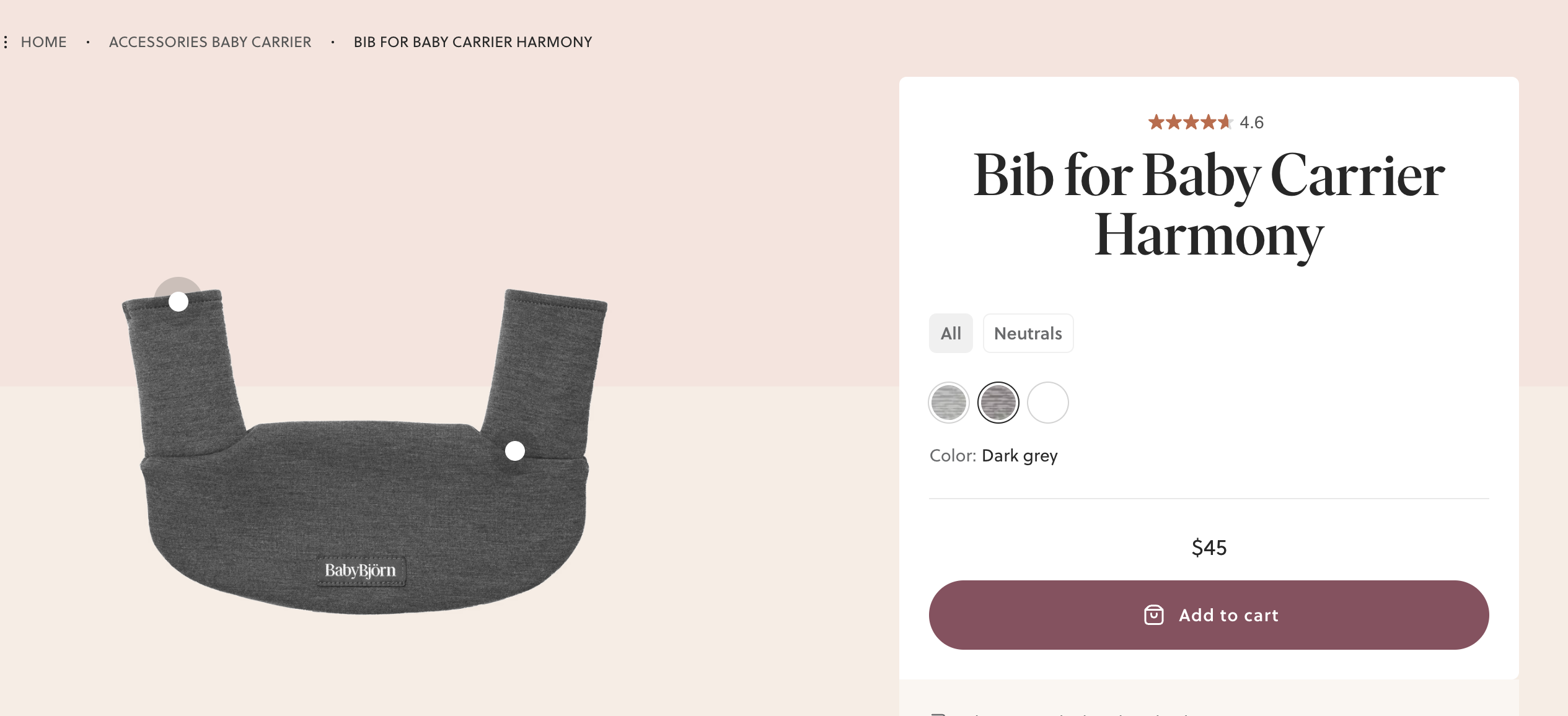Screen dimensions: 1568x716
Task: Select the light grey color swatch
Action: 949,403
